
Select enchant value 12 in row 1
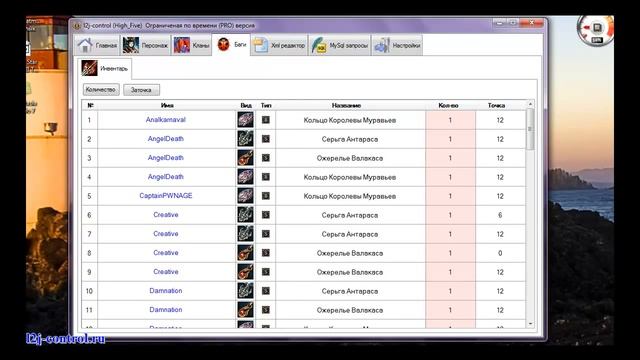[500, 120]
